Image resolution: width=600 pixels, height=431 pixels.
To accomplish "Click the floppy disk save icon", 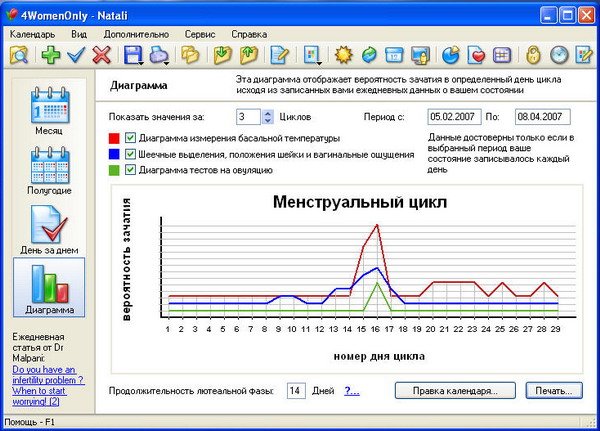I will point(133,55).
